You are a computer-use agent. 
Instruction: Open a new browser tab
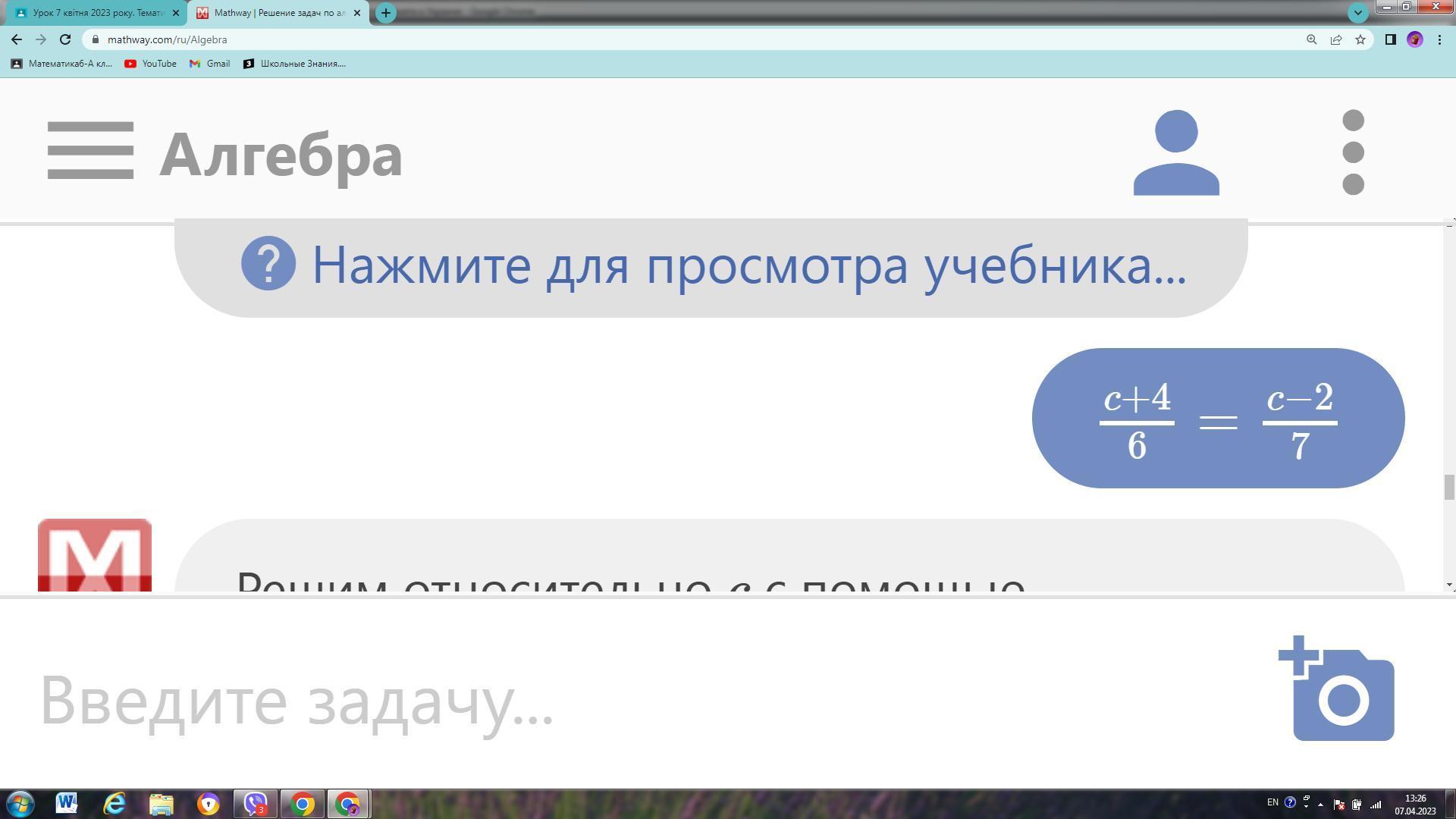(385, 13)
